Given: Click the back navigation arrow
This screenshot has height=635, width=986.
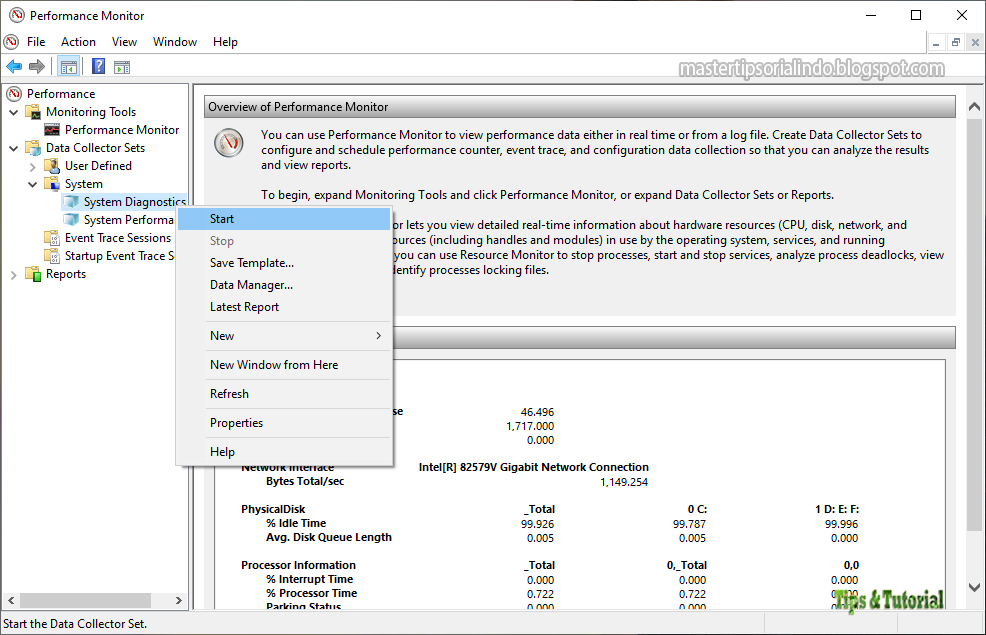Looking at the screenshot, I should [x=14, y=66].
